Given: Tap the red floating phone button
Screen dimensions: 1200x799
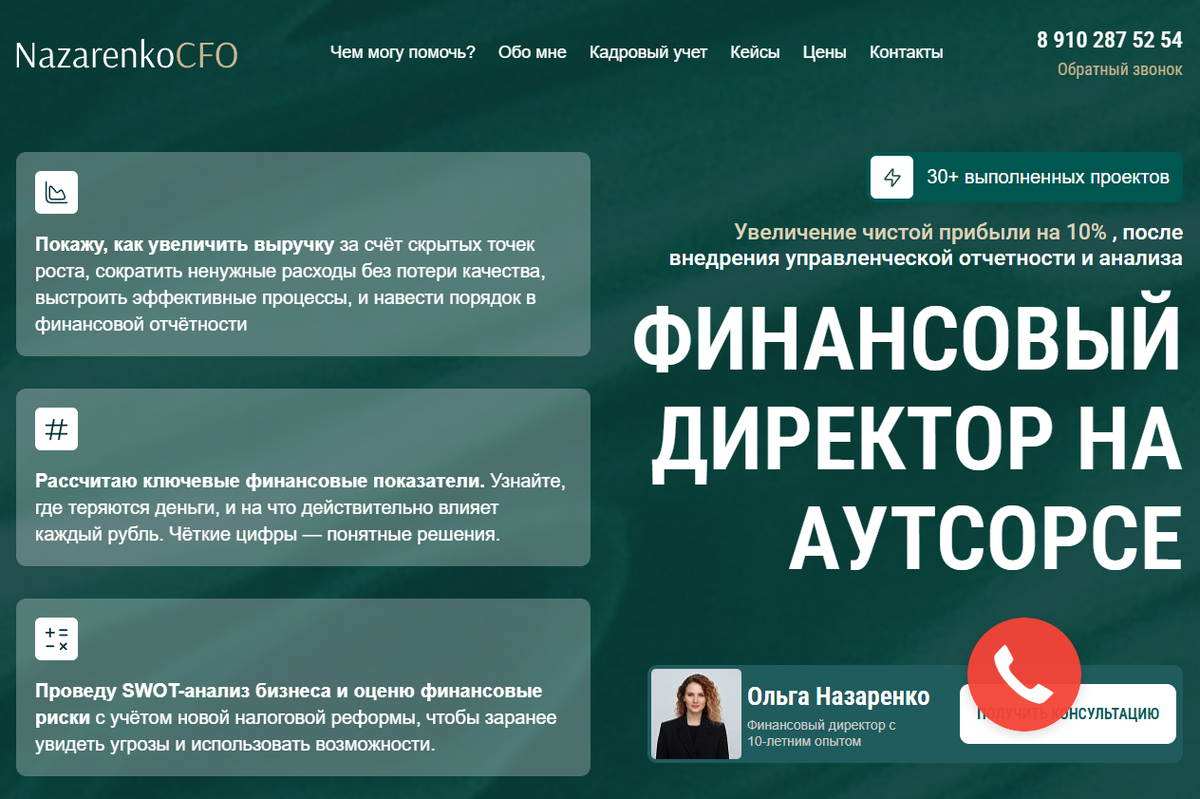Looking at the screenshot, I should point(1024,675).
